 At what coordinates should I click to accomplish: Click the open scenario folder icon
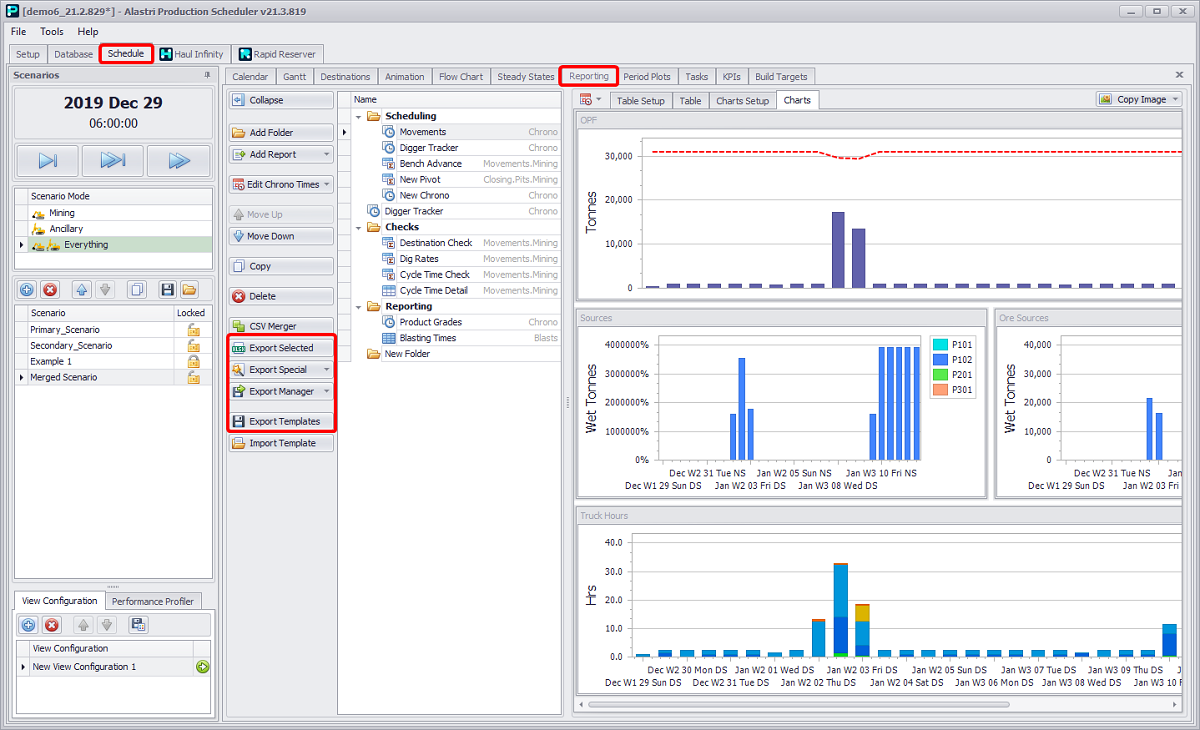coord(189,290)
